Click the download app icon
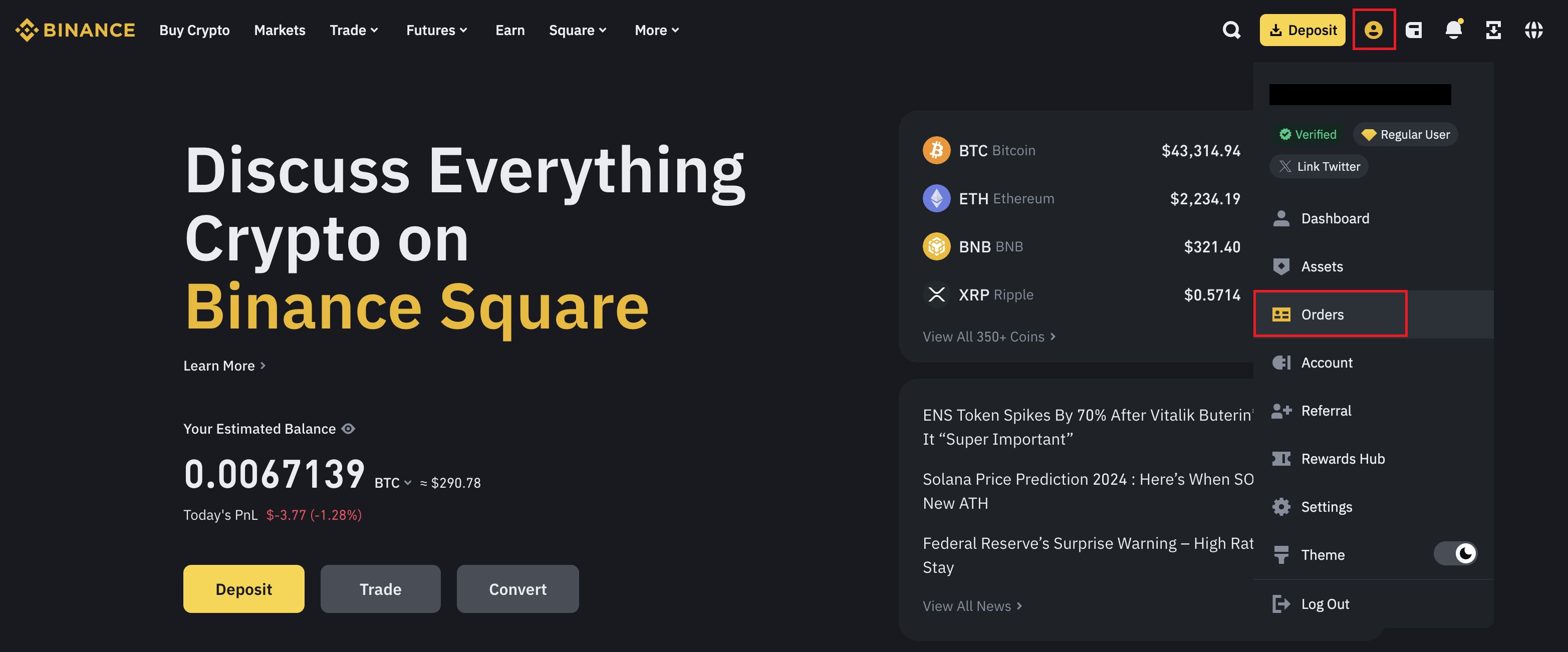 [x=1493, y=30]
